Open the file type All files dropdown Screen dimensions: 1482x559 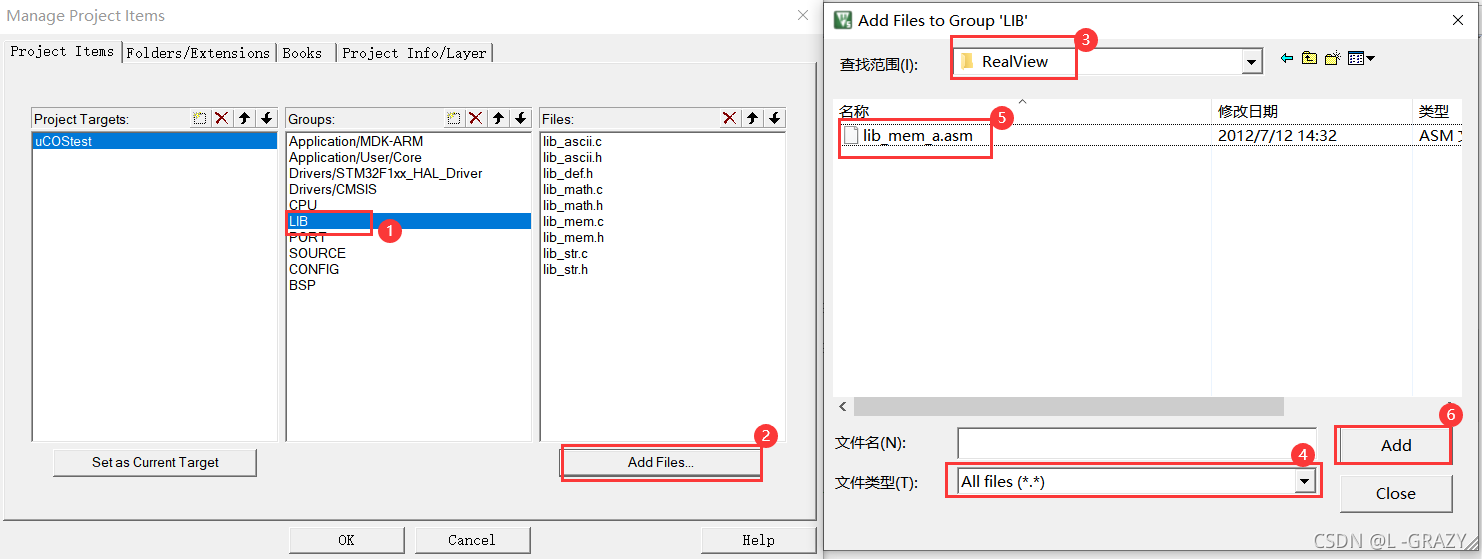[x=1304, y=482]
